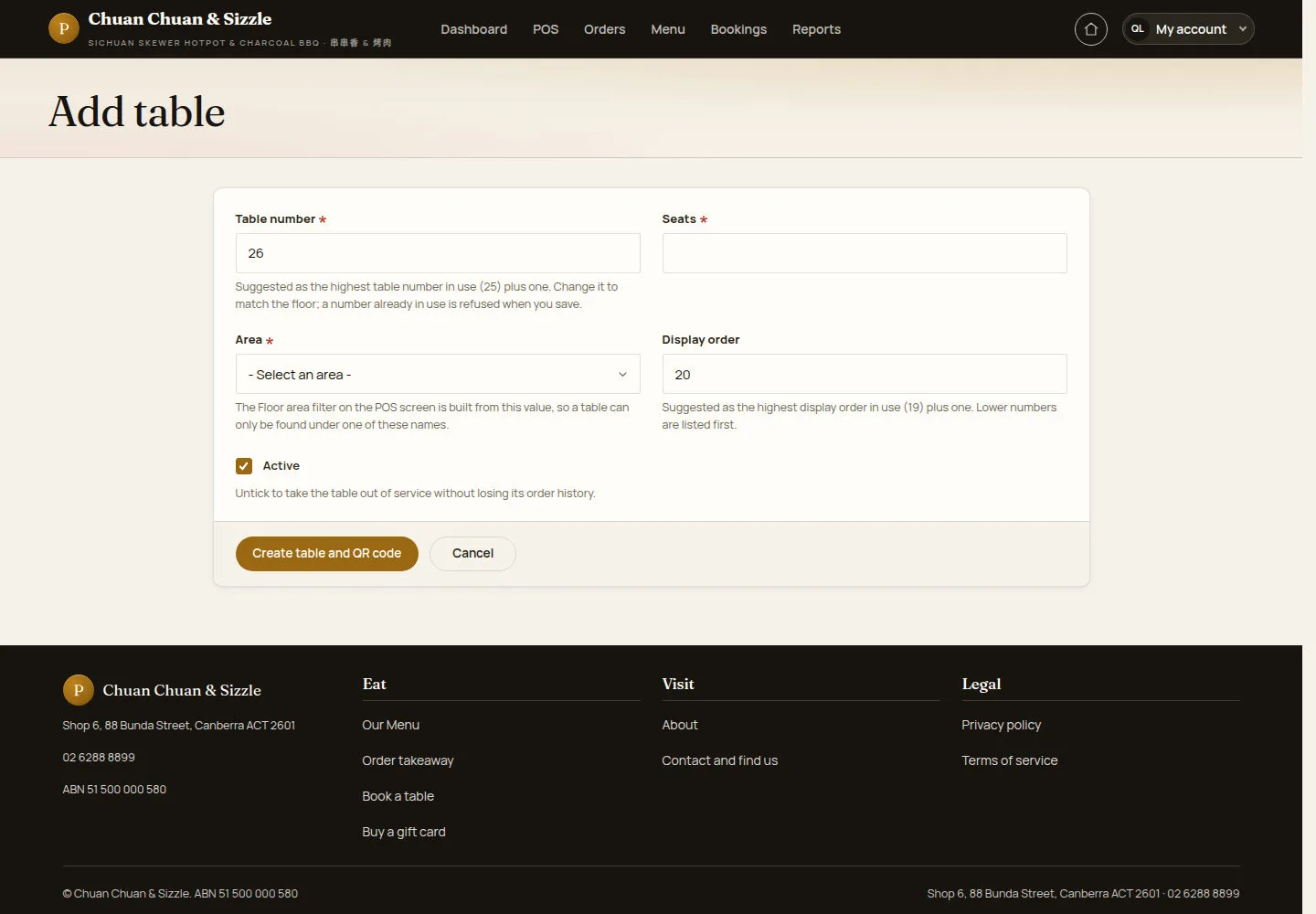Focus the Table number field
This screenshot has height=914, width=1316.
(x=438, y=253)
